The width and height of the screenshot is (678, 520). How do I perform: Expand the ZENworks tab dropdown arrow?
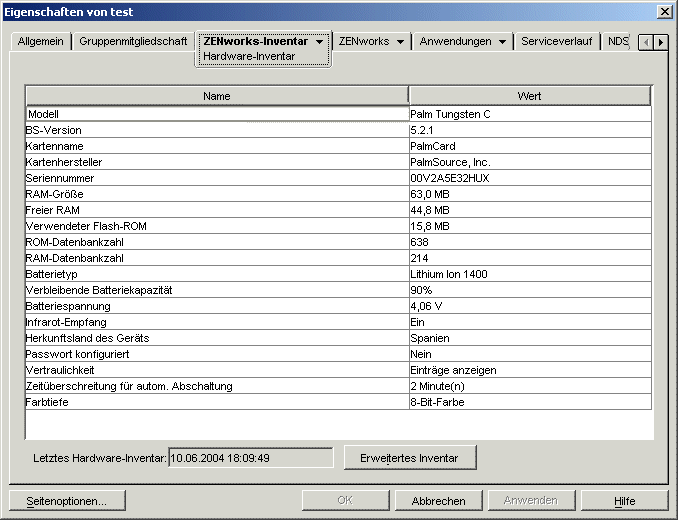tap(400, 42)
